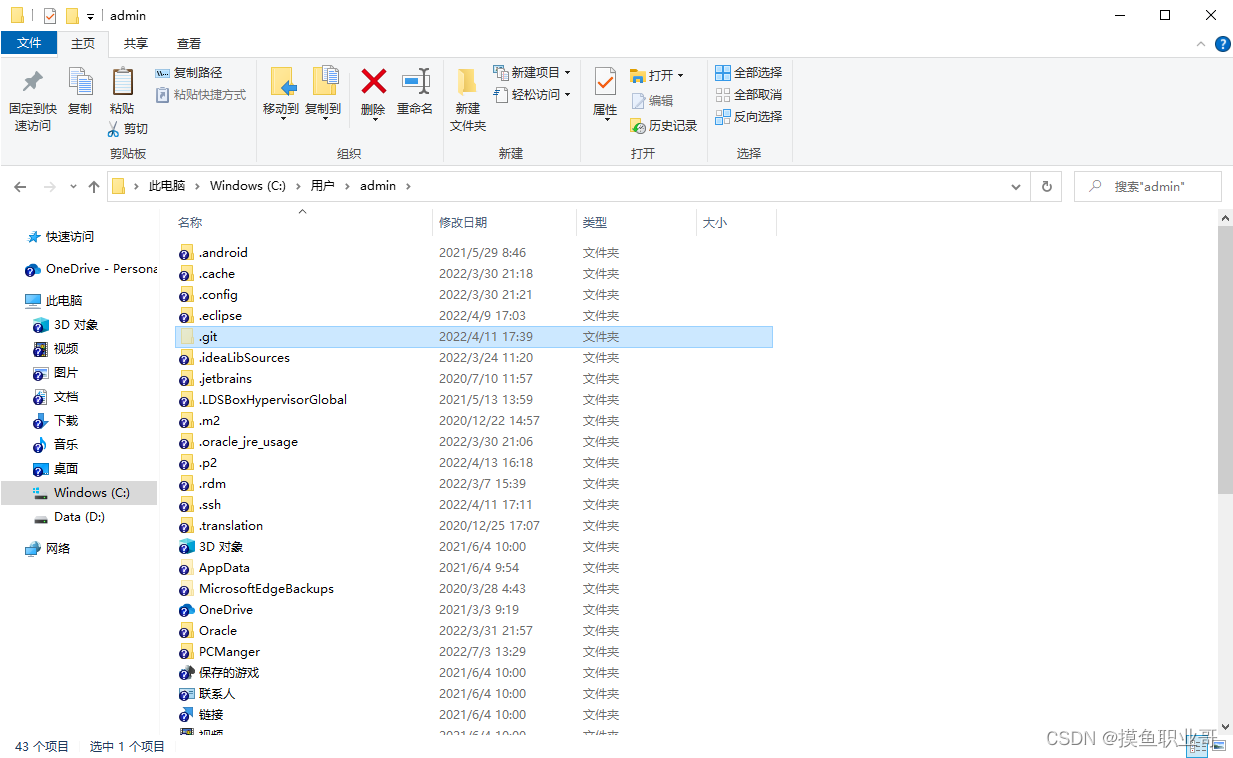Open quick access toolbar customize dropdown

[90, 17]
